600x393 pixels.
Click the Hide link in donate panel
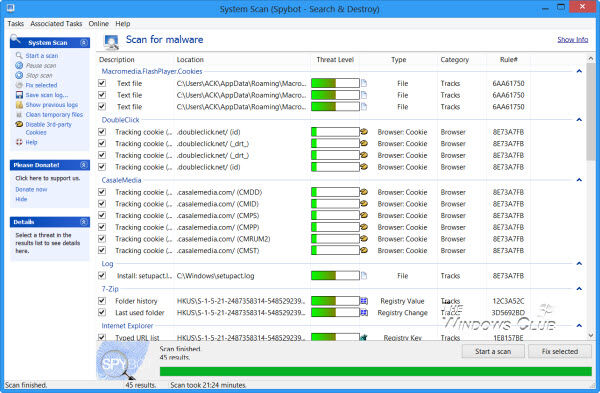(21, 199)
